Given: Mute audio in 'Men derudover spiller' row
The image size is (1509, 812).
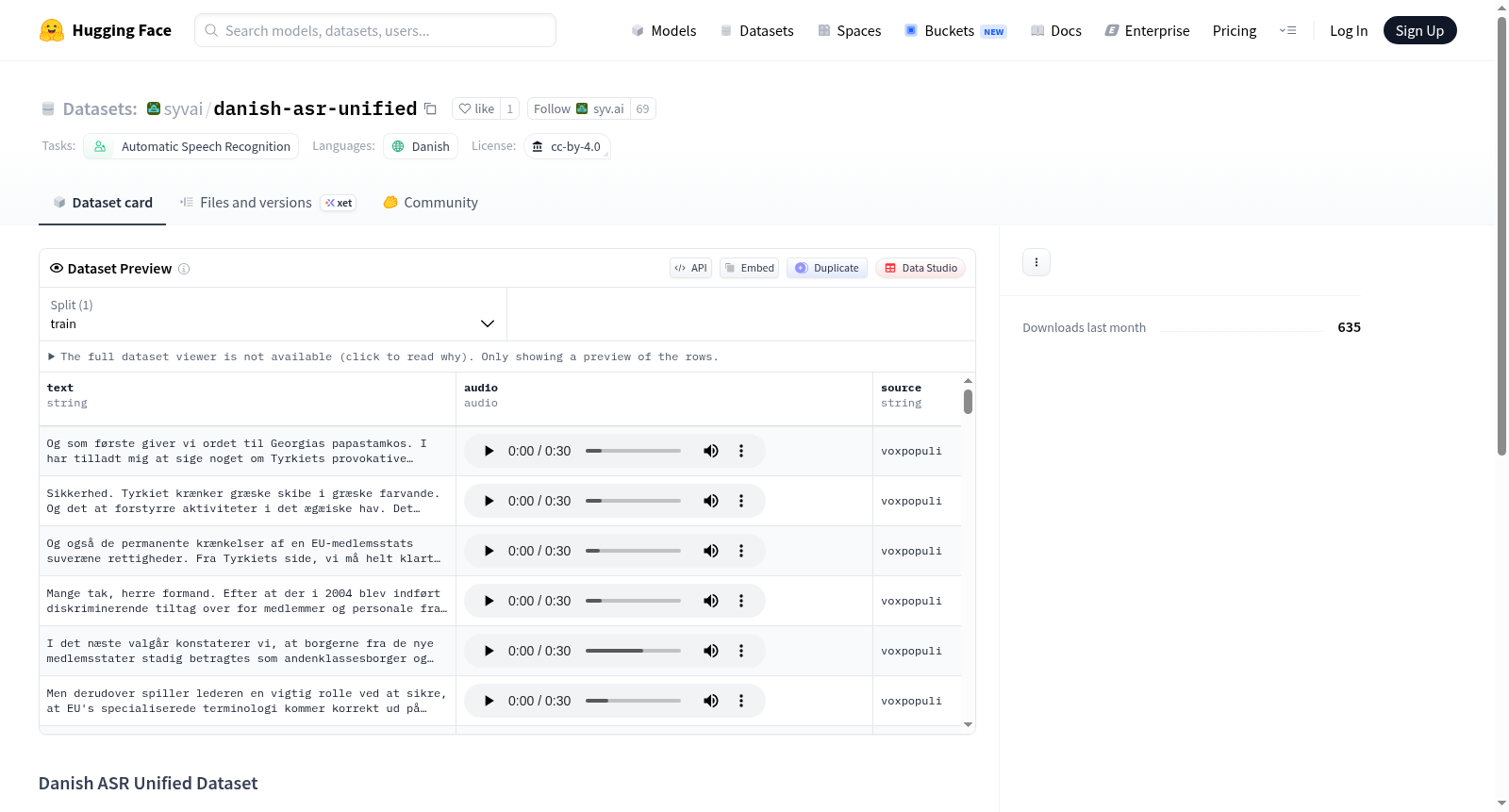Looking at the screenshot, I should point(711,701).
